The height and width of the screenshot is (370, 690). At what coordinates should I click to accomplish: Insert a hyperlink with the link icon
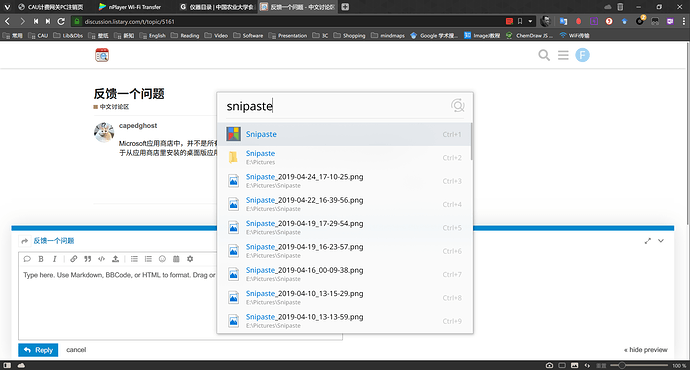73,259
